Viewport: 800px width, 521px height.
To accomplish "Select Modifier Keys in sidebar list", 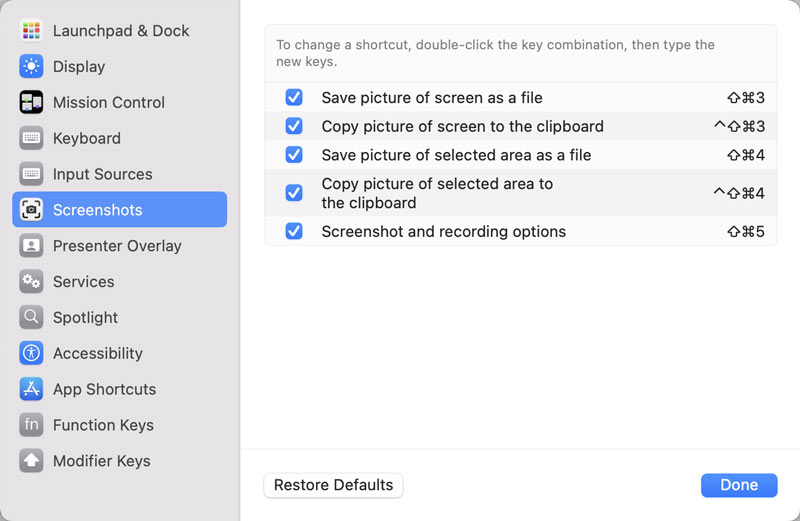I will coord(101,461).
